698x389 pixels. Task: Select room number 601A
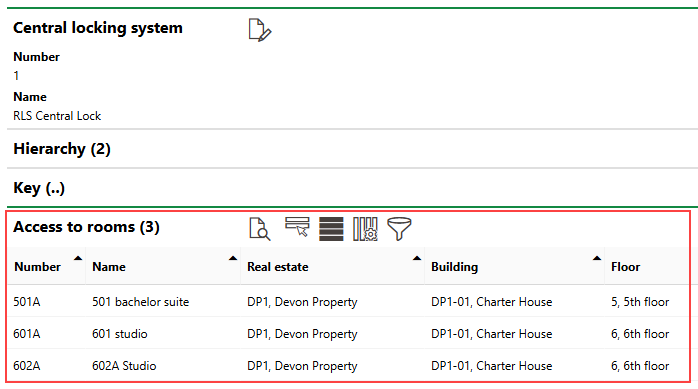coord(27,334)
